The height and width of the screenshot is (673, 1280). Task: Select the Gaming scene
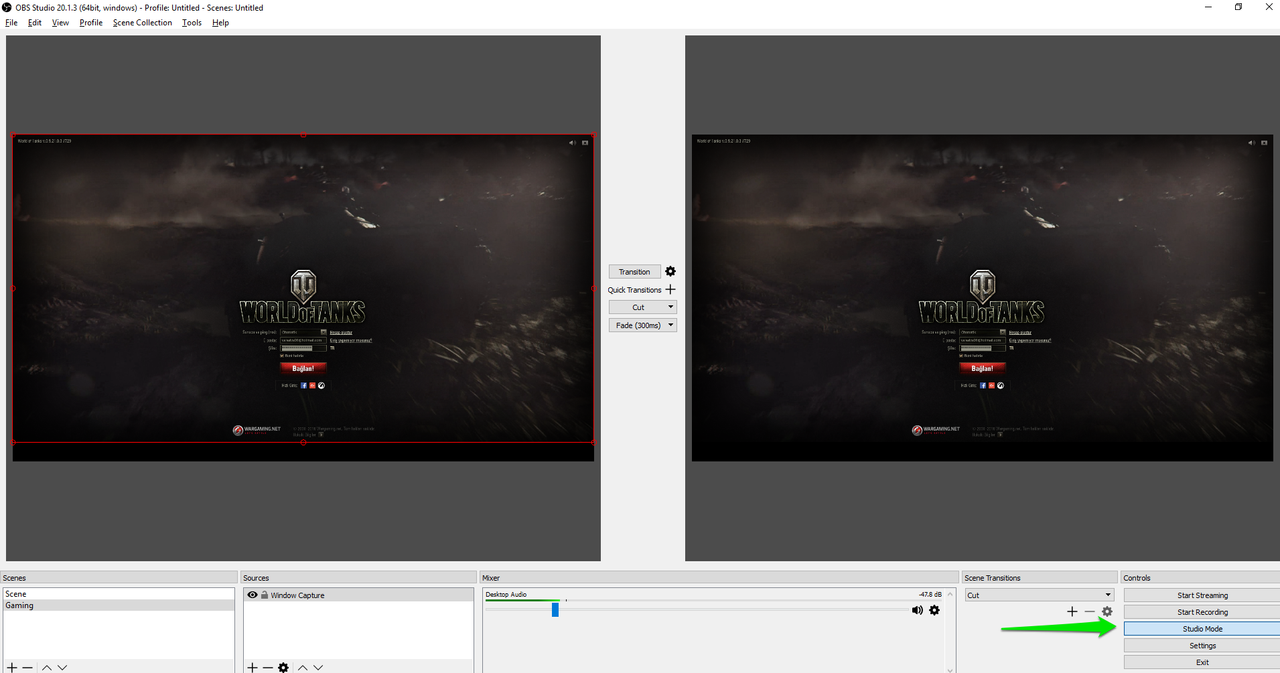tap(118, 605)
